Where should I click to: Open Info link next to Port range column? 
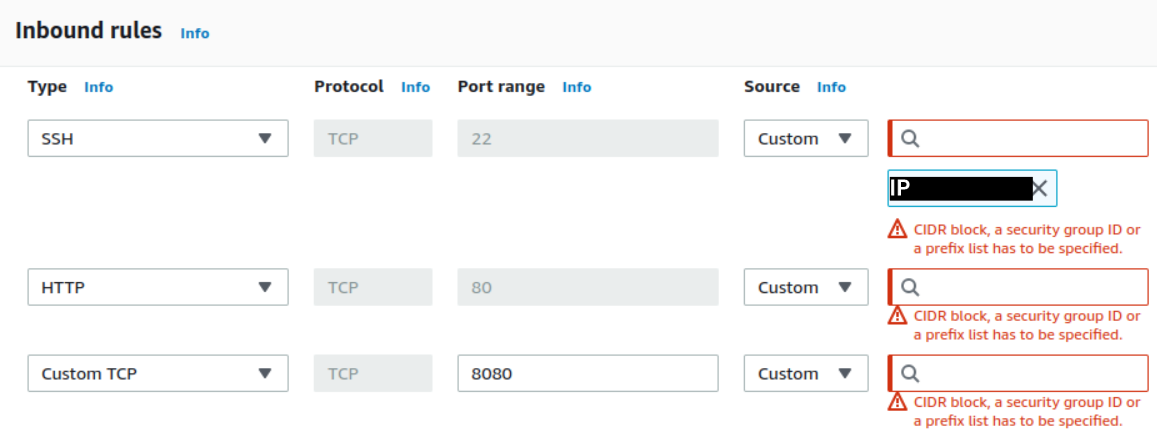[577, 87]
